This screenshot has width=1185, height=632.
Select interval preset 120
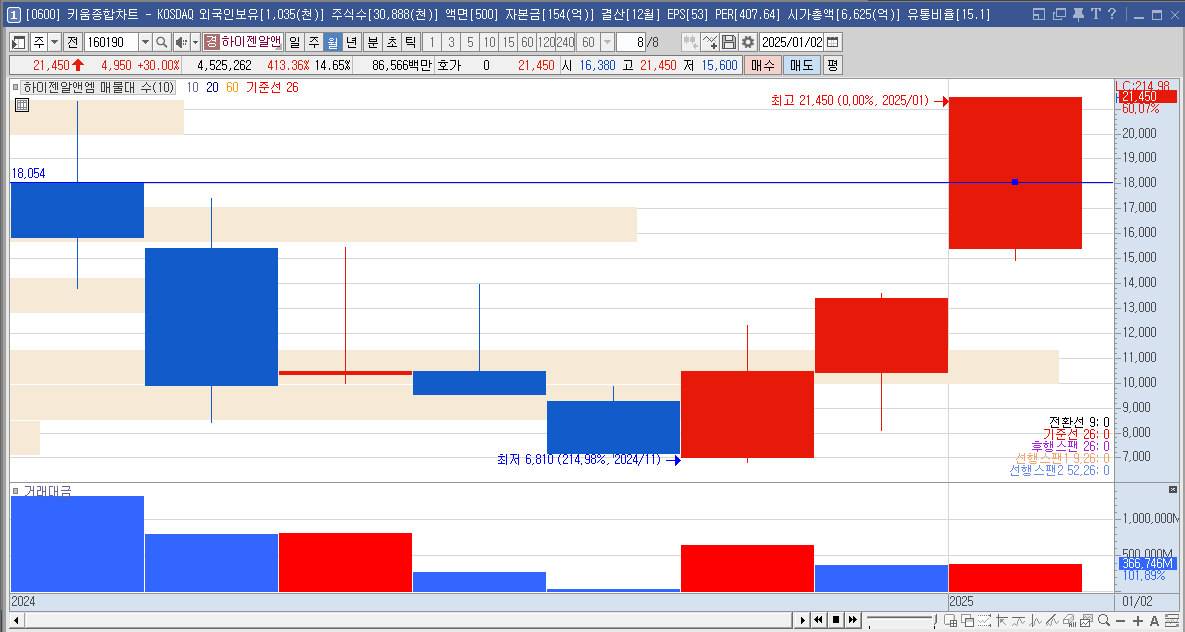[x=546, y=42]
